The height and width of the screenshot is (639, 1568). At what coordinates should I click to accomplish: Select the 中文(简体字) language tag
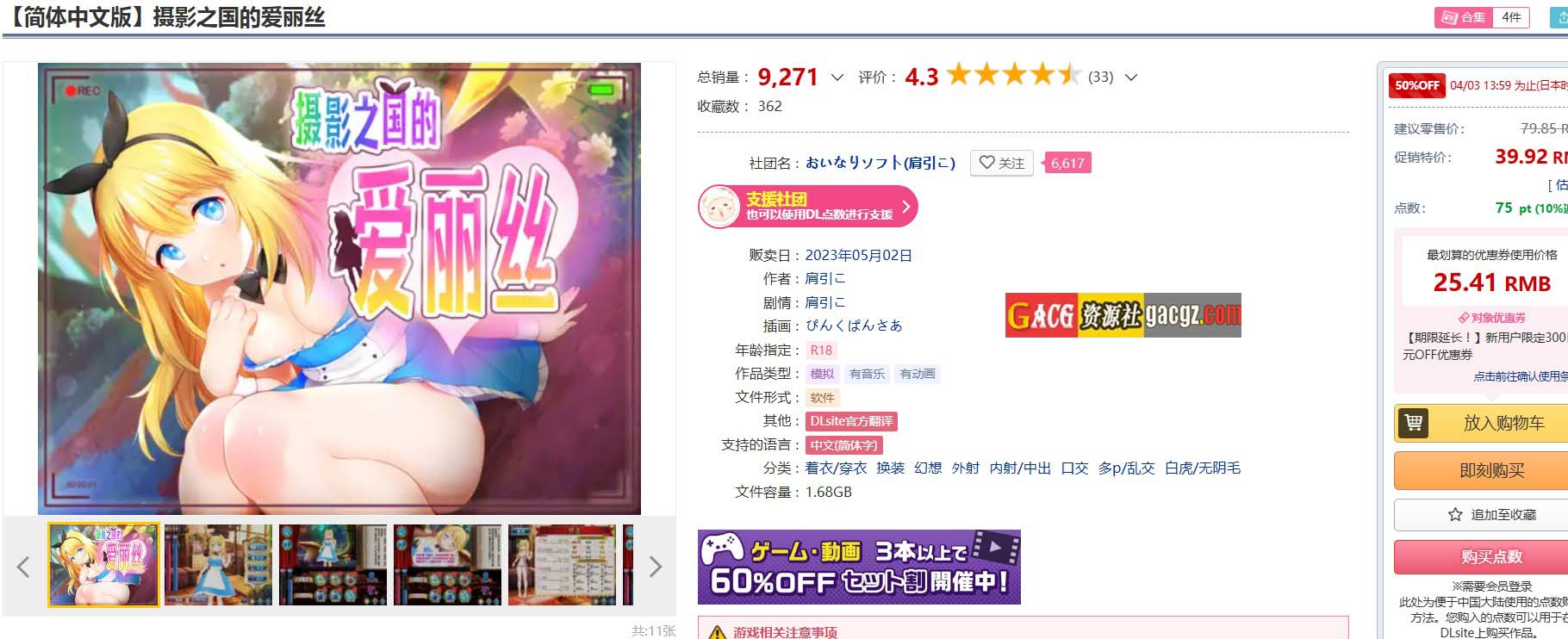pyautogui.click(x=843, y=445)
